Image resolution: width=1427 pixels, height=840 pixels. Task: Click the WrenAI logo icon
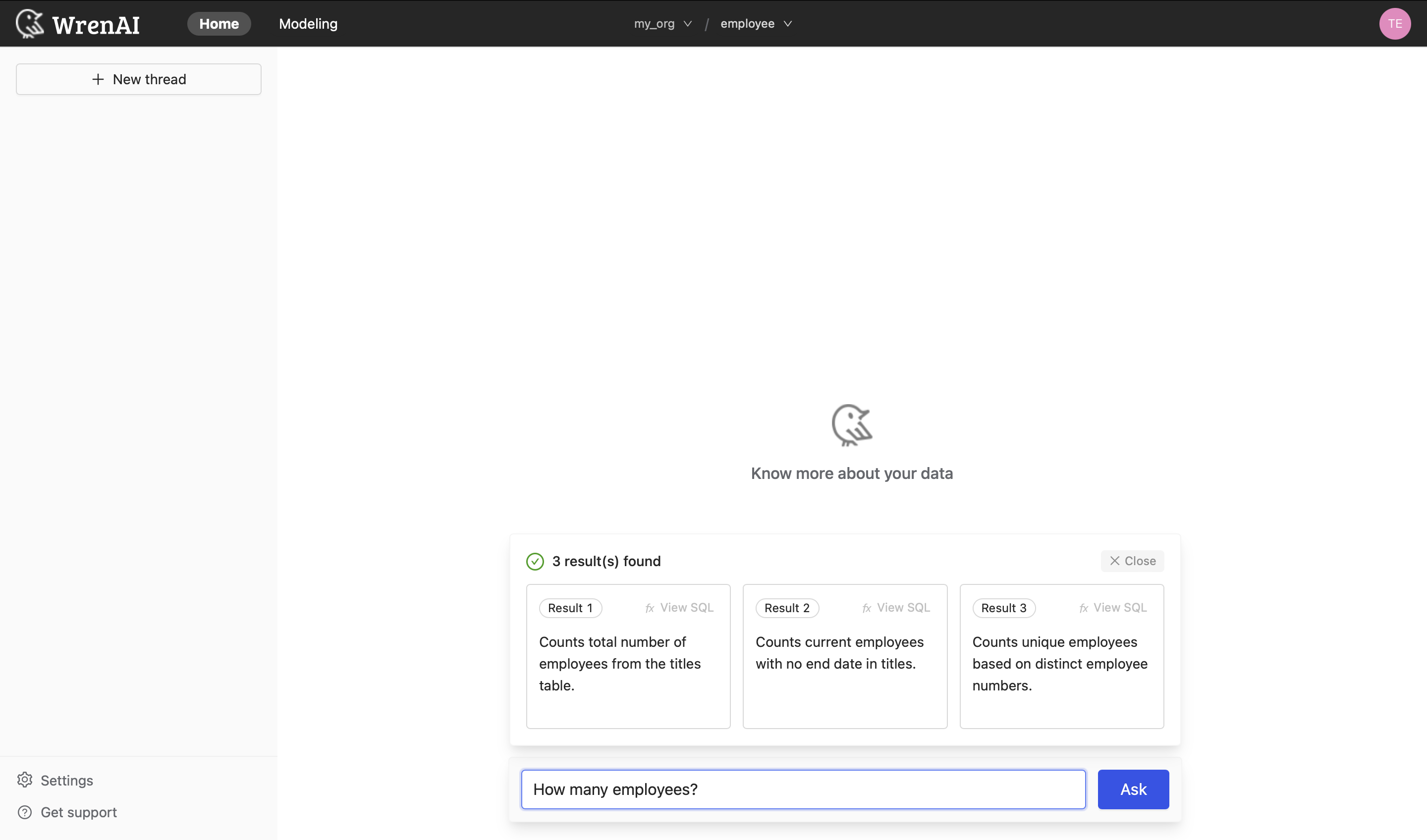(29, 23)
